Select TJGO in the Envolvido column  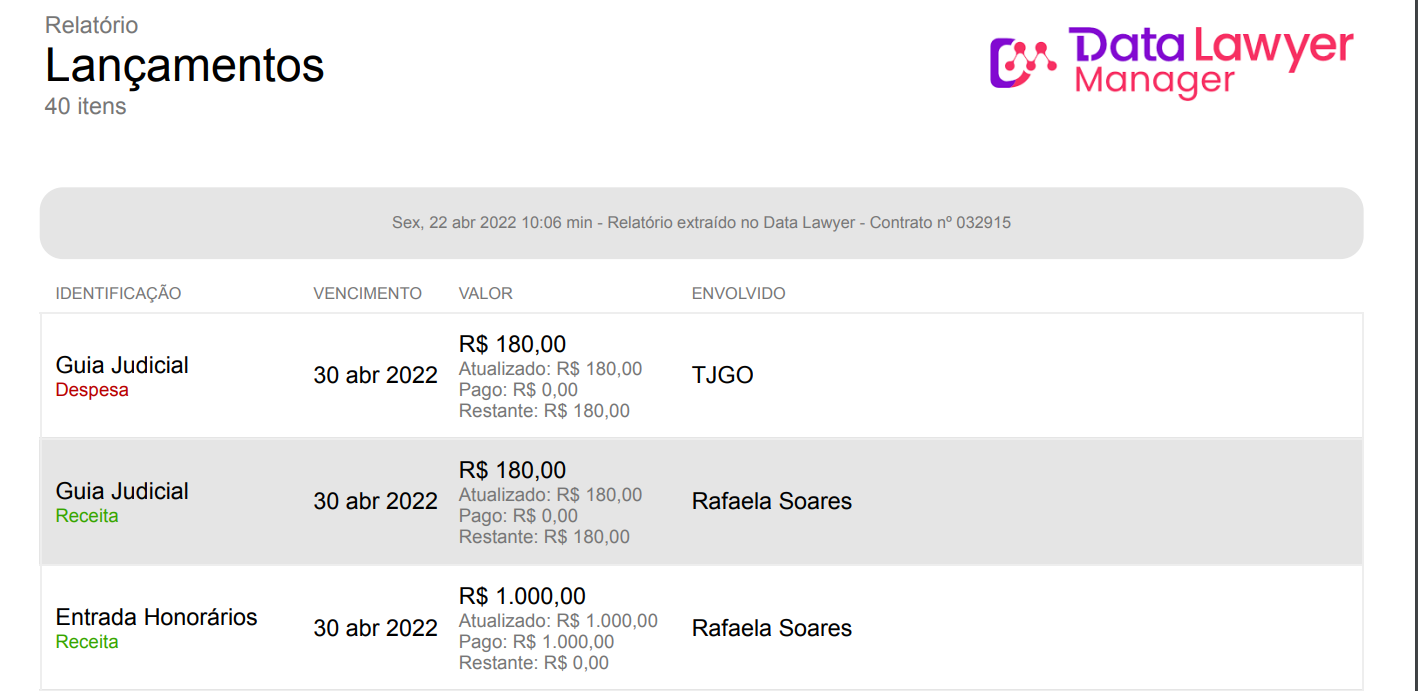tap(722, 376)
